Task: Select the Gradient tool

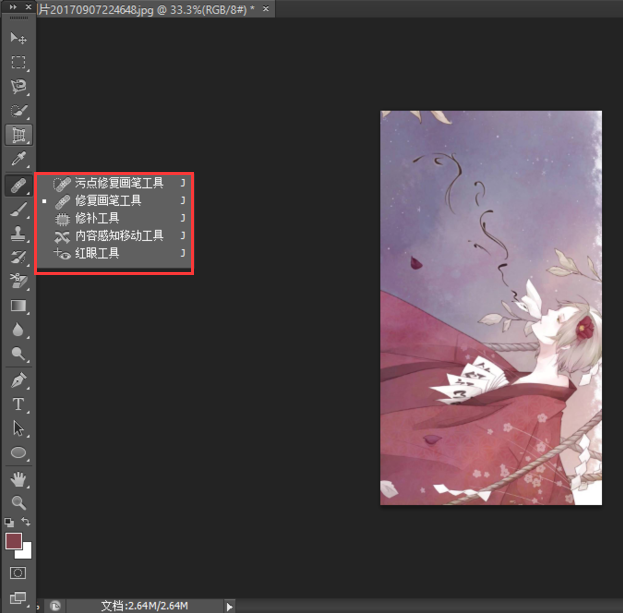Action: pos(18,306)
